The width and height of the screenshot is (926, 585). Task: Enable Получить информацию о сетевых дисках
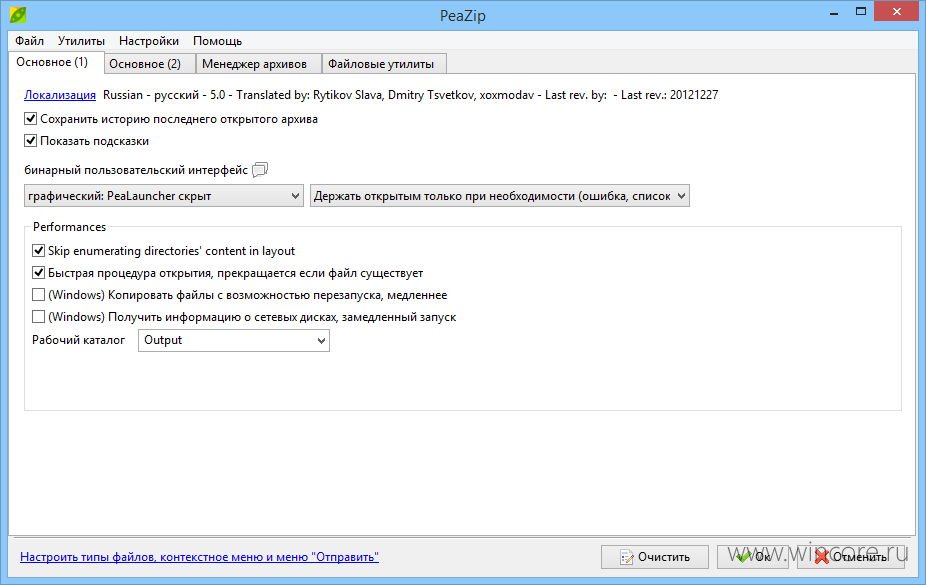(x=38, y=317)
